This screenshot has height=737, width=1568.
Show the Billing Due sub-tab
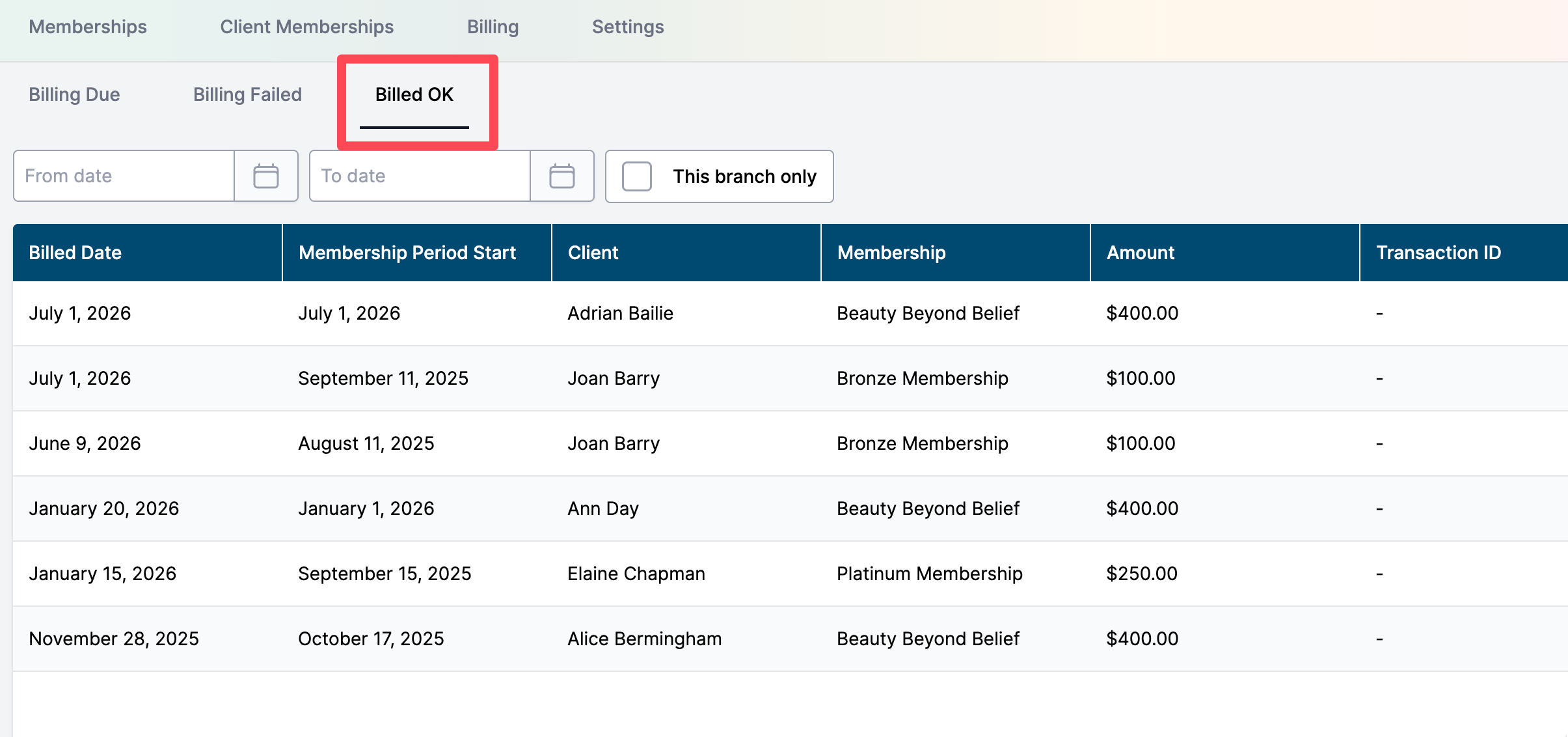tap(74, 94)
